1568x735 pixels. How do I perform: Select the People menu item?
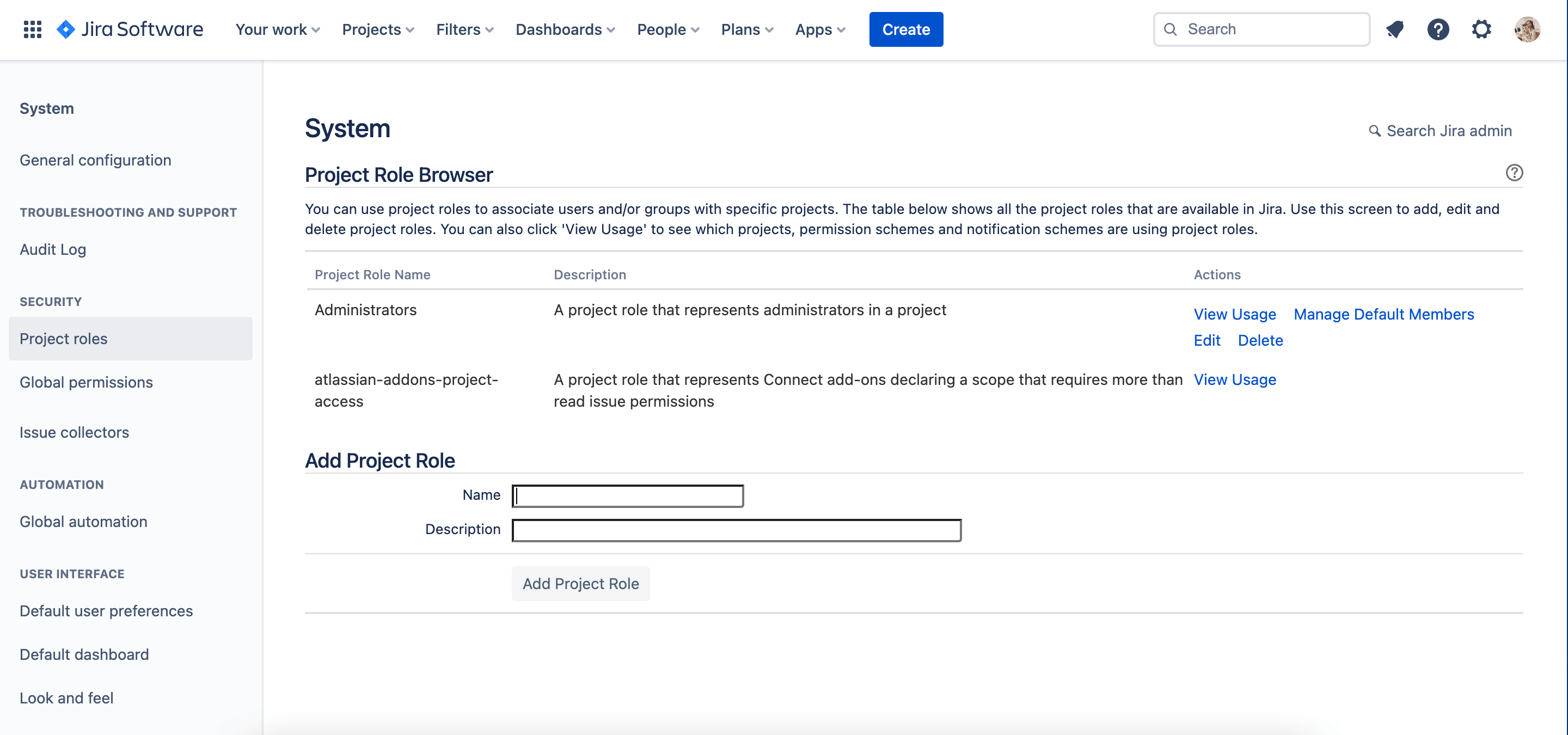(666, 29)
